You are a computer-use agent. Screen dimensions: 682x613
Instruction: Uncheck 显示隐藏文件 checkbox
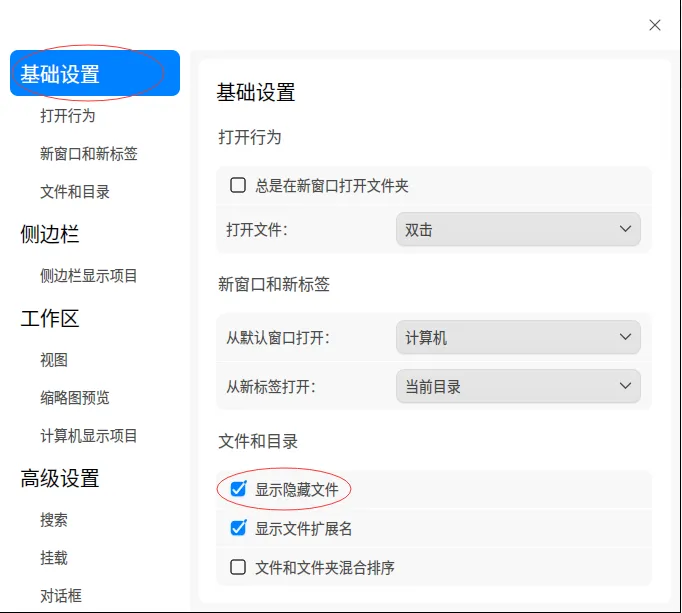tap(238, 490)
